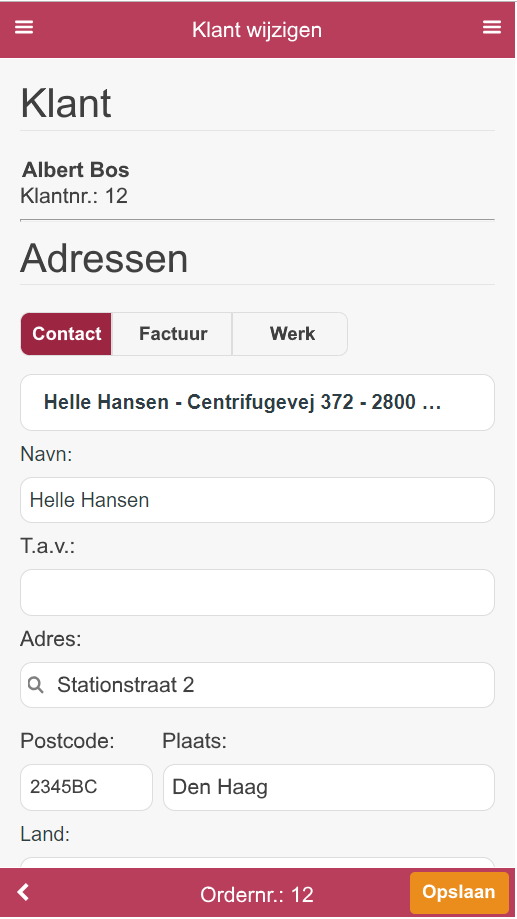Open the left hamburger menu

coord(24,27)
